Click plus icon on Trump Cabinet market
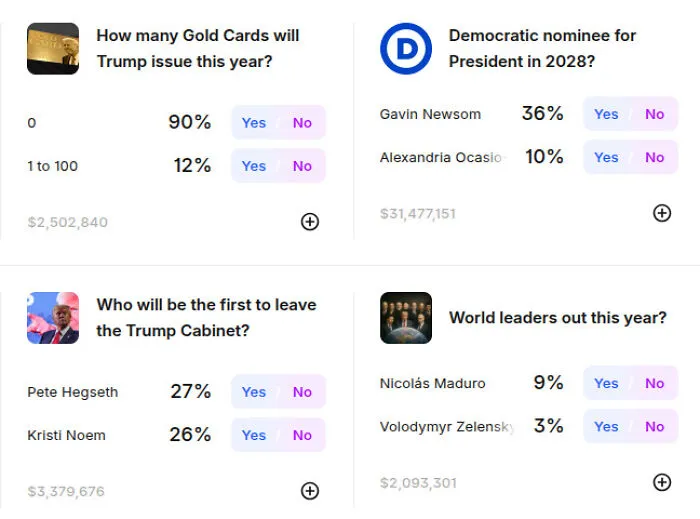This screenshot has height=519, width=700. pyautogui.click(x=310, y=491)
